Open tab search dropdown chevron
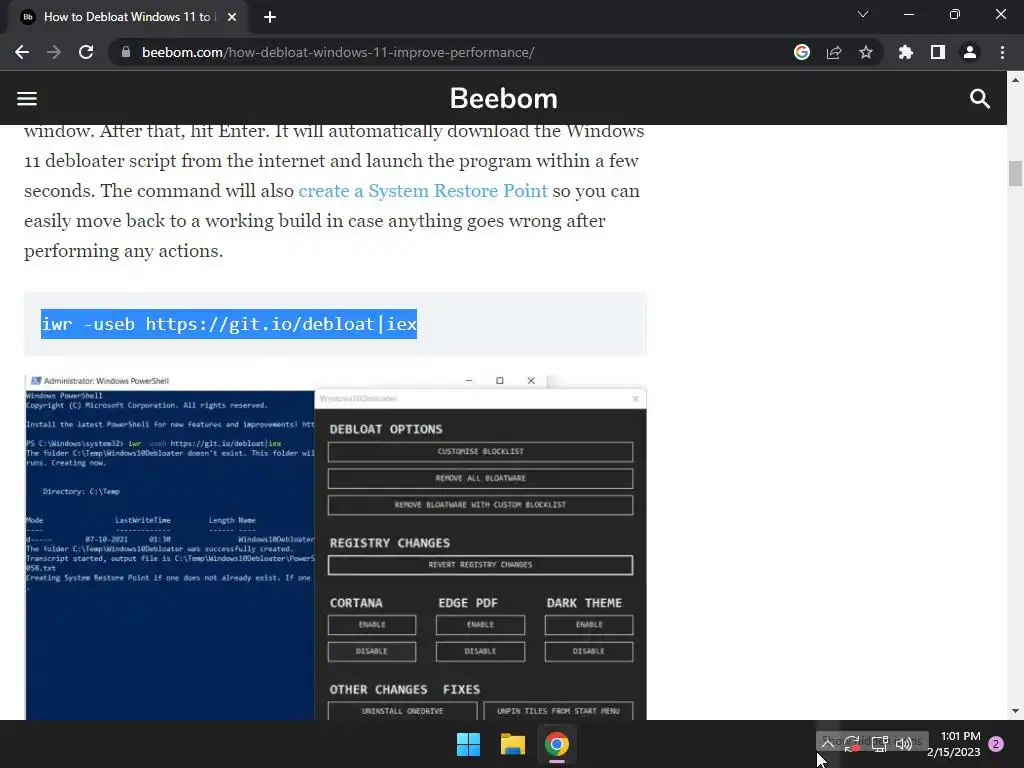Image resolution: width=1024 pixels, height=768 pixels. (863, 14)
